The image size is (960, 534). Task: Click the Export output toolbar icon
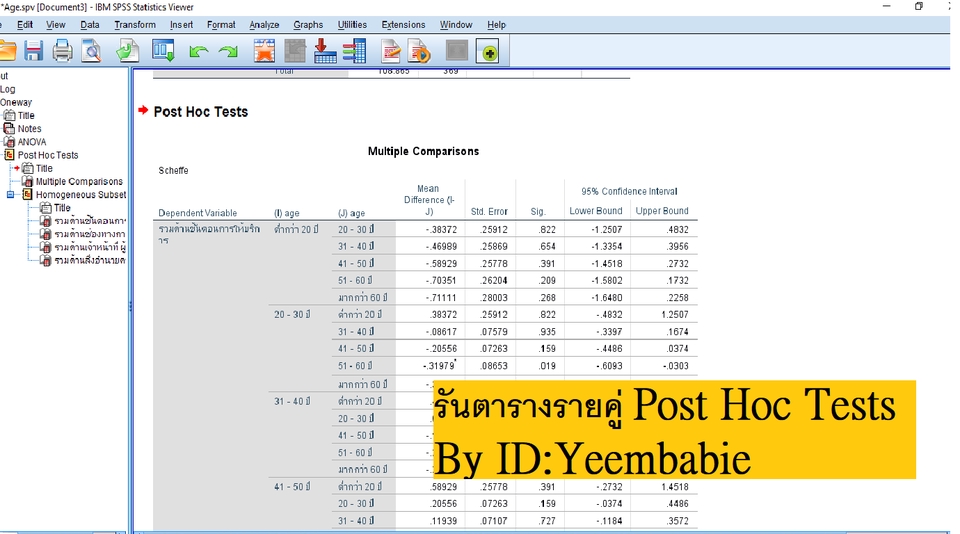127,51
